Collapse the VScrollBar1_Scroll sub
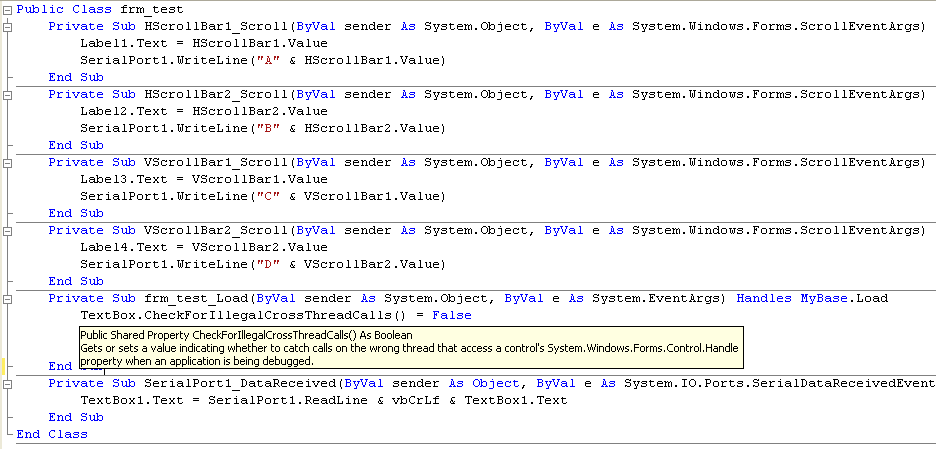936x449 pixels. coord(8,163)
